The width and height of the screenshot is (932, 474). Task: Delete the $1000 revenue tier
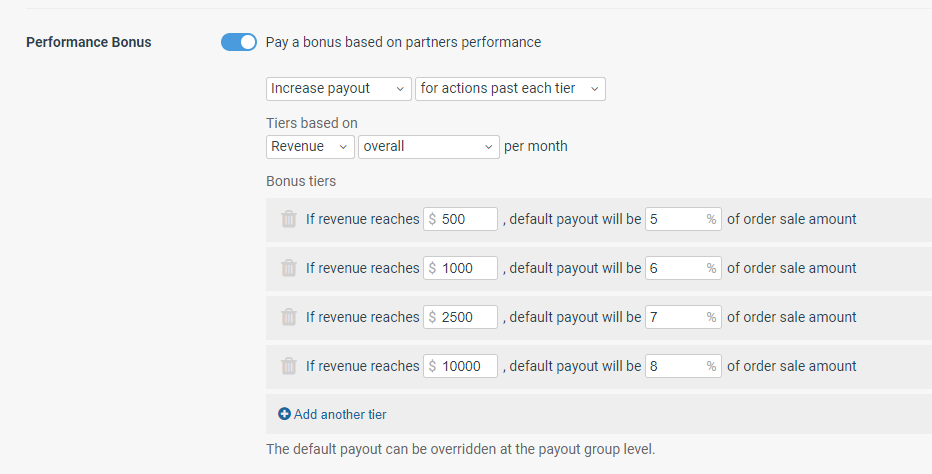pos(289,268)
